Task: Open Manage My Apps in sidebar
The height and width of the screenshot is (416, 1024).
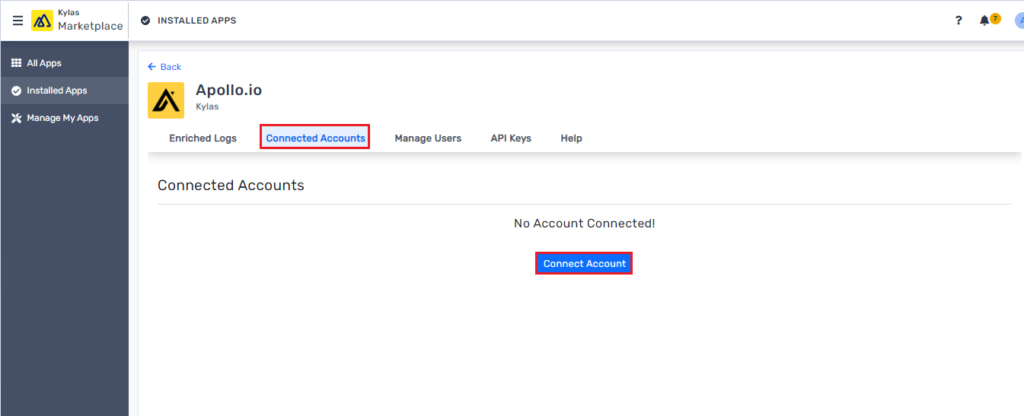Action: pyautogui.click(x=64, y=118)
